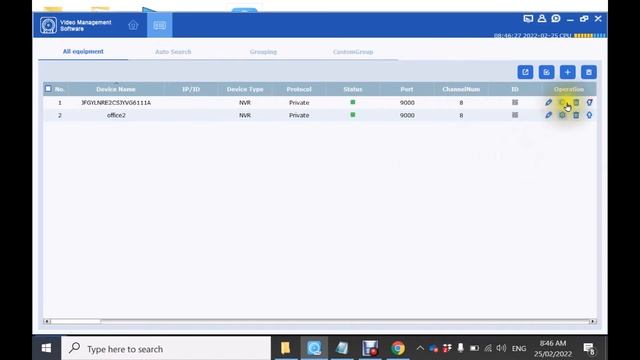The height and width of the screenshot is (360, 640).
Task: Show hidden system tray icons
Action: [x=420, y=348]
